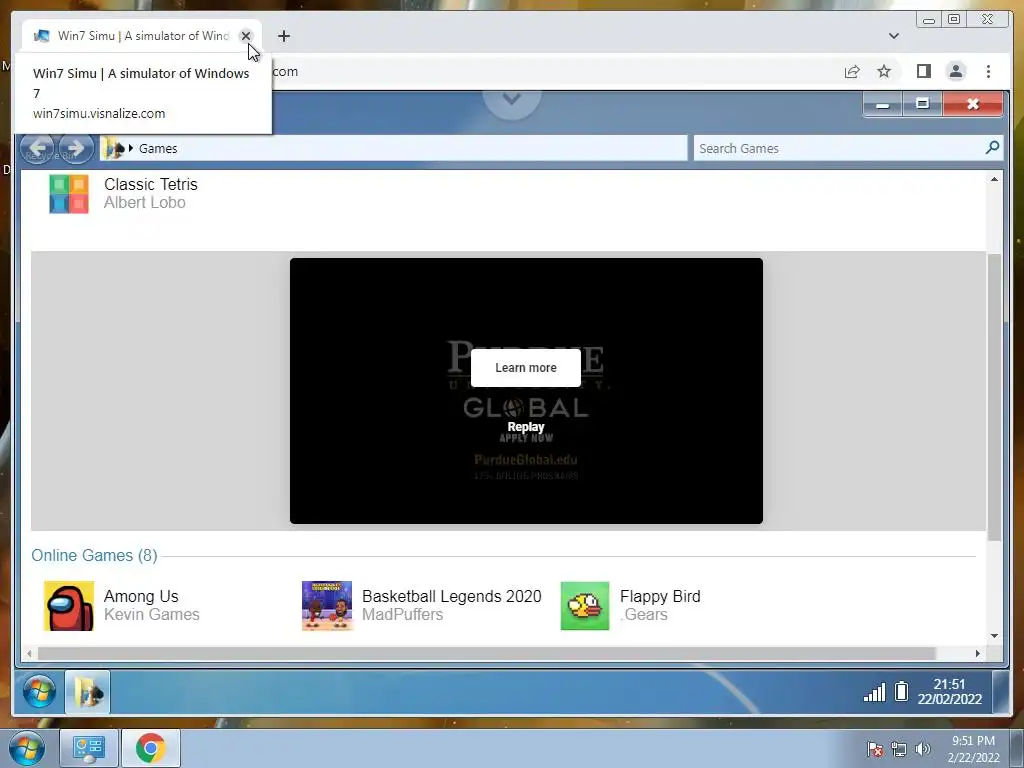Open the real Windows Start button

tap(26, 748)
